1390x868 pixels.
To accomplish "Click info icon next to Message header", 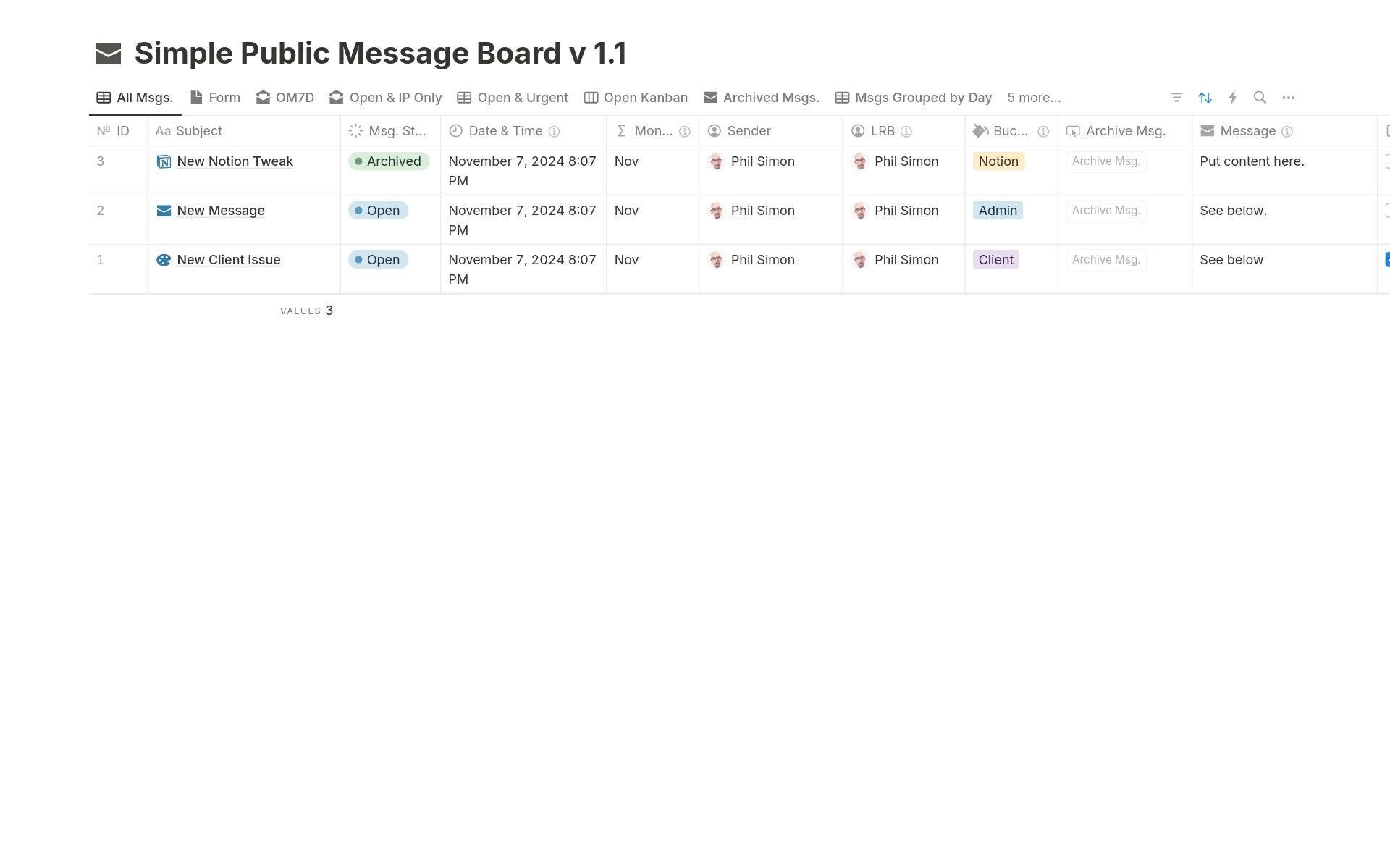I will click(1287, 132).
